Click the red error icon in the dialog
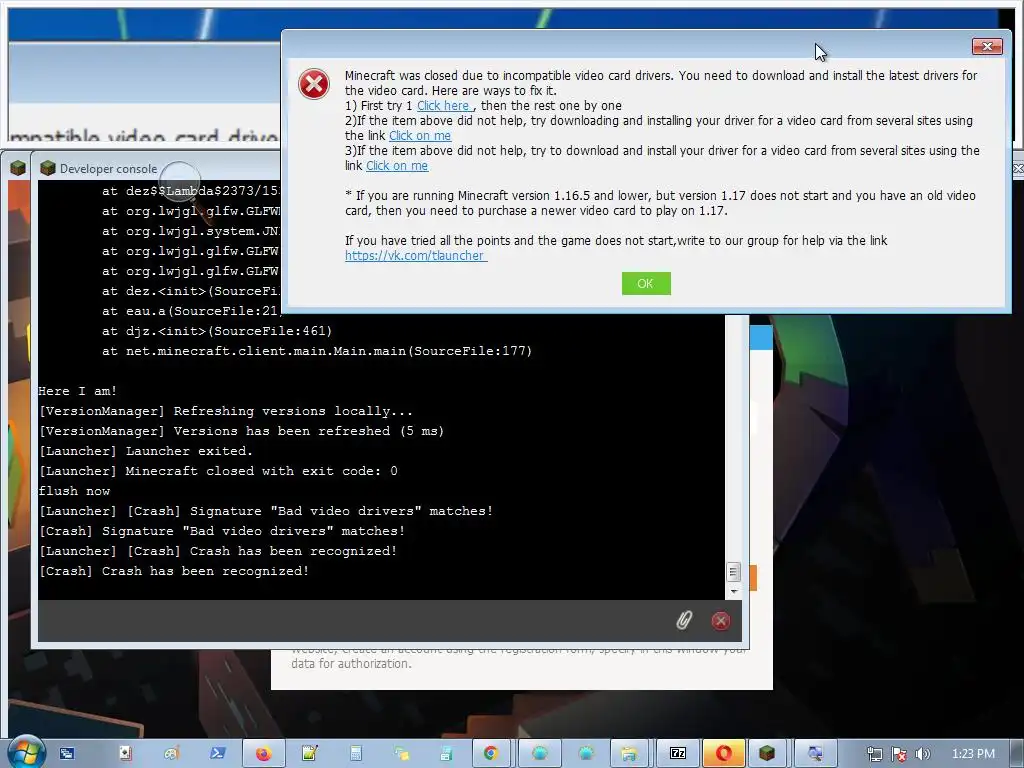Screen dimensions: 1024x768 (314, 84)
